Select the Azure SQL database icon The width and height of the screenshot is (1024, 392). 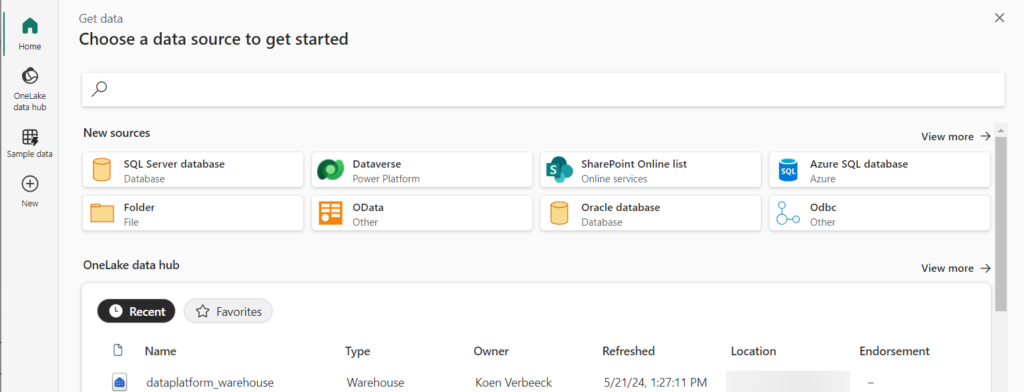(x=788, y=170)
